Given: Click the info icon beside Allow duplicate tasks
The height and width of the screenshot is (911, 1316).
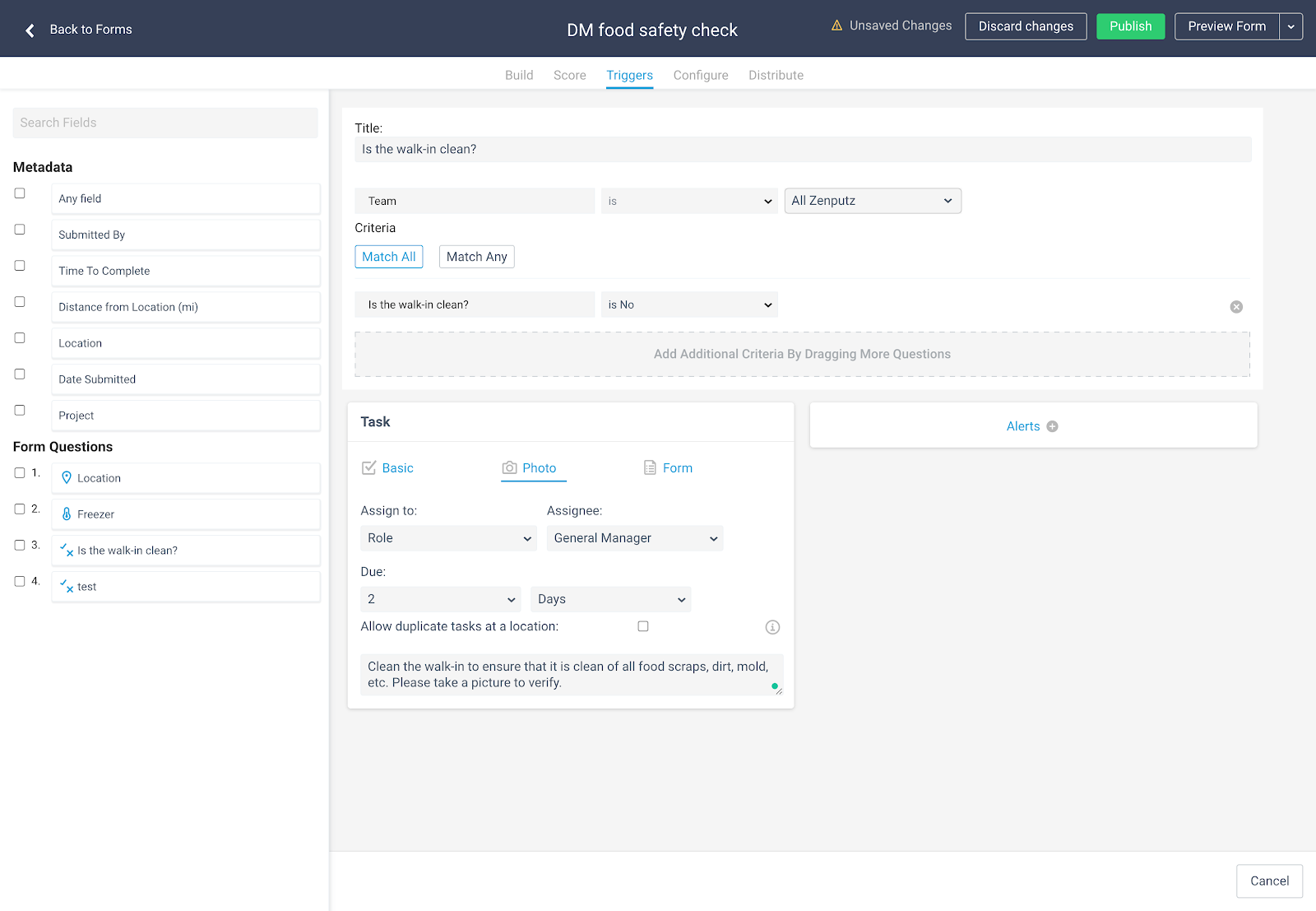Looking at the screenshot, I should (772, 627).
